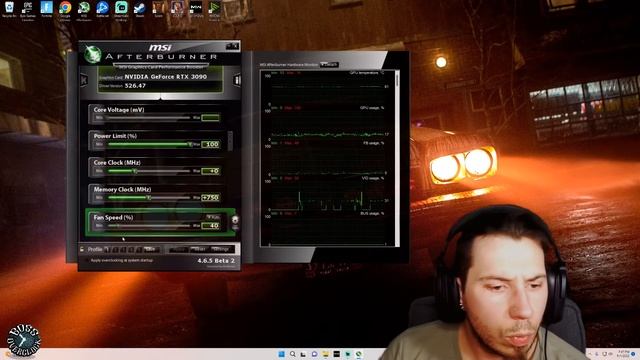Click the Fan Speed value field showing 40

[211, 225]
